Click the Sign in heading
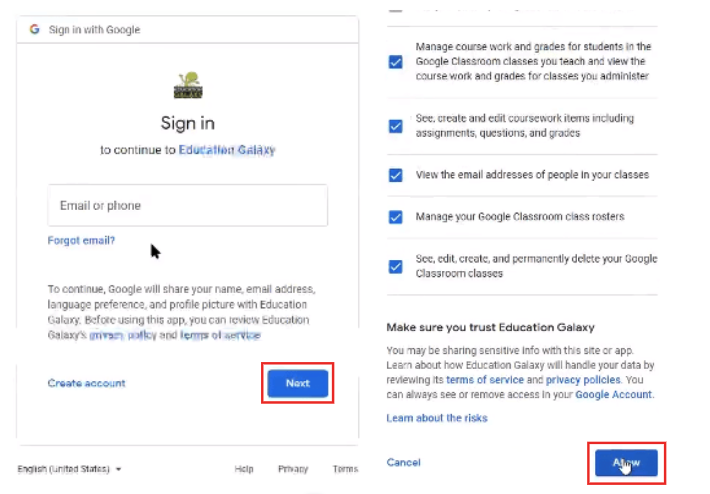 pyautogui.click(x=187, y=123)
